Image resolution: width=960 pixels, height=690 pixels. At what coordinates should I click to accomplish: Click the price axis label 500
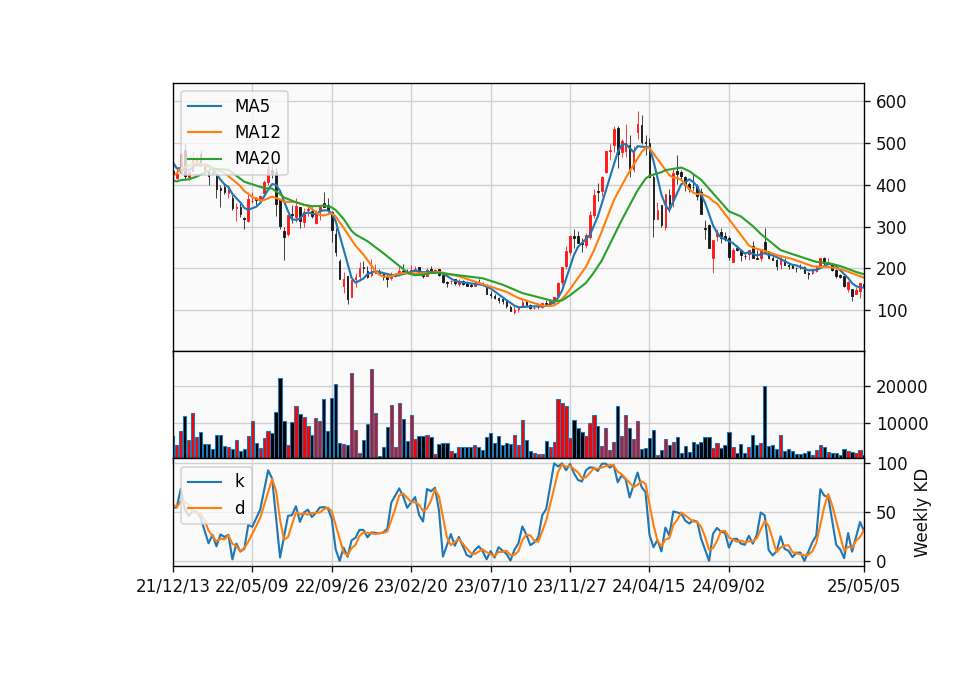point(891,144)
